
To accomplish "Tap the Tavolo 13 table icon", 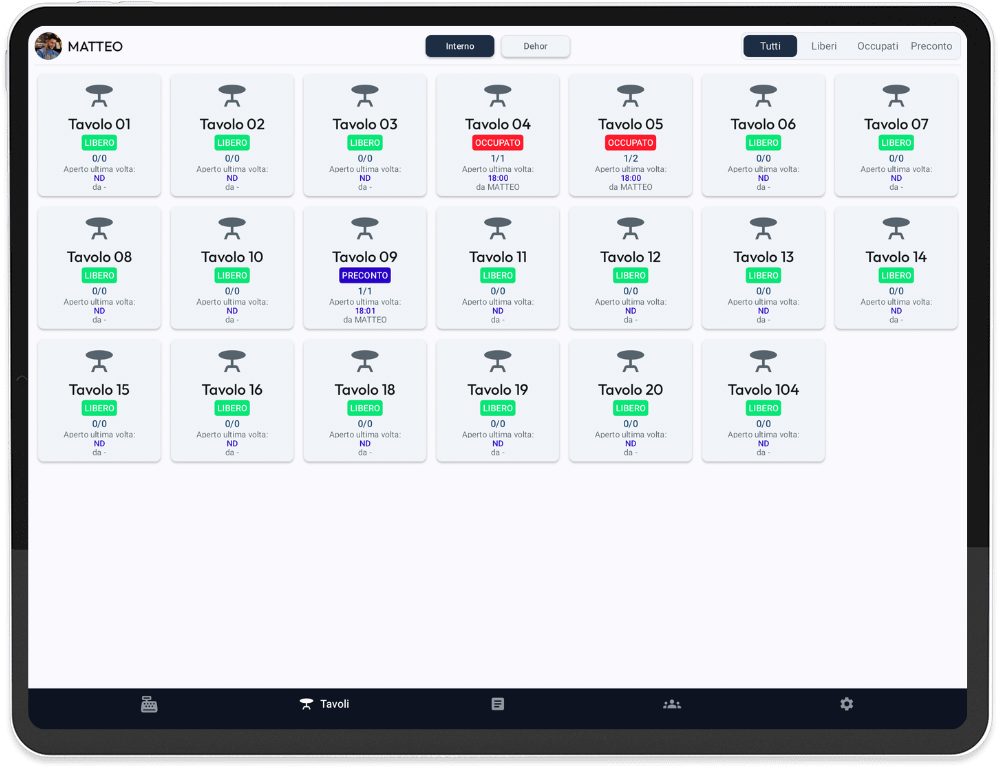I will point(763,228).
